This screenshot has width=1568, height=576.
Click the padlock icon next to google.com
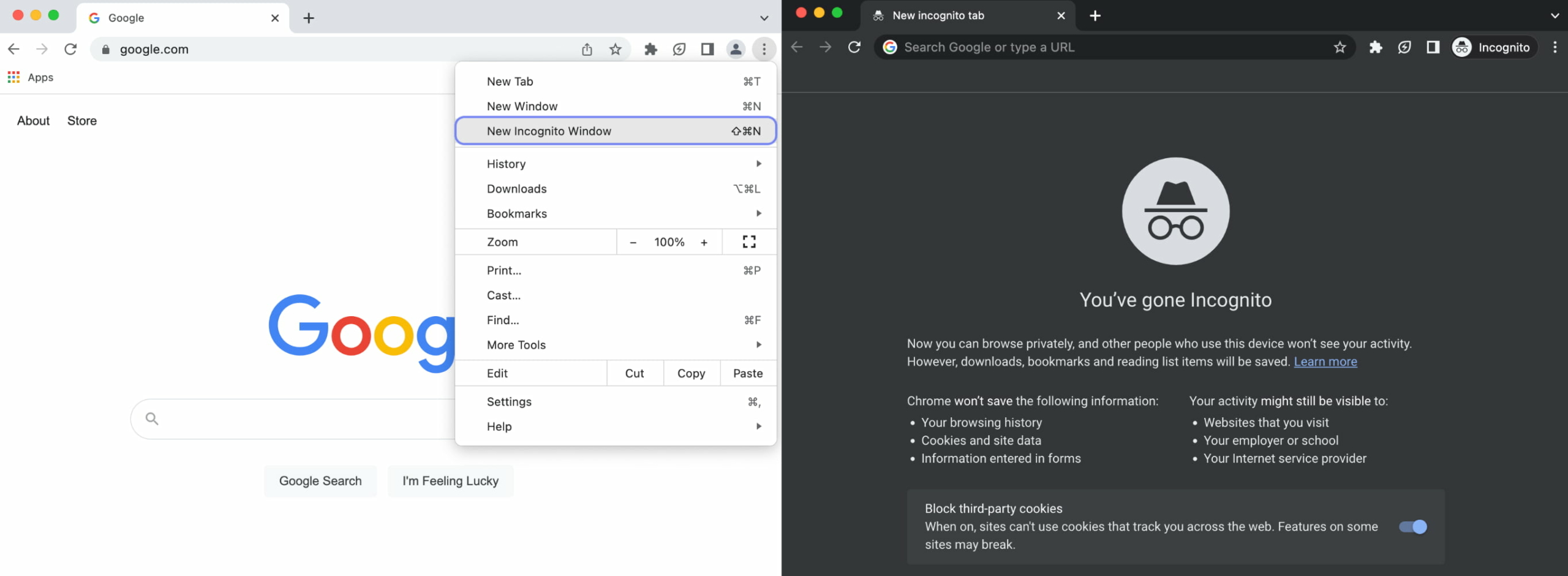pyautogui.click(x=105, y=50)
